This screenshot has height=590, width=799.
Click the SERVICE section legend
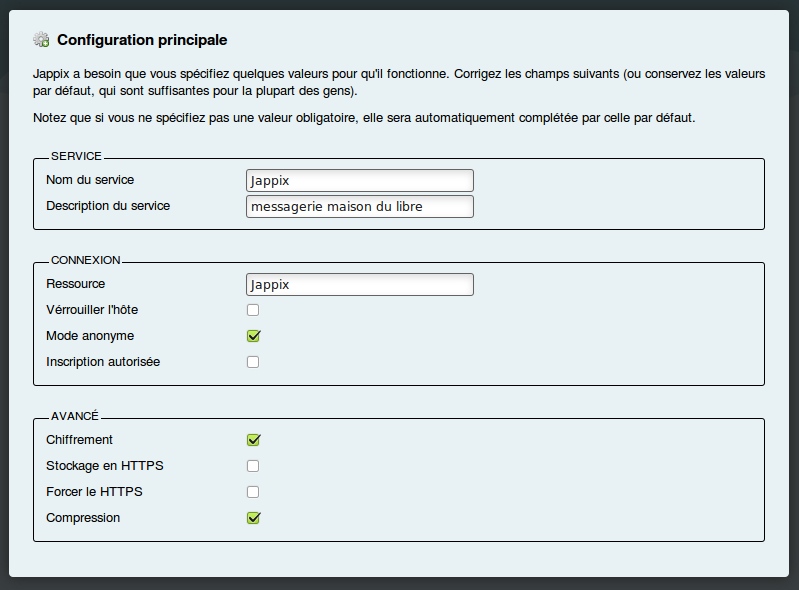(76, 156)
